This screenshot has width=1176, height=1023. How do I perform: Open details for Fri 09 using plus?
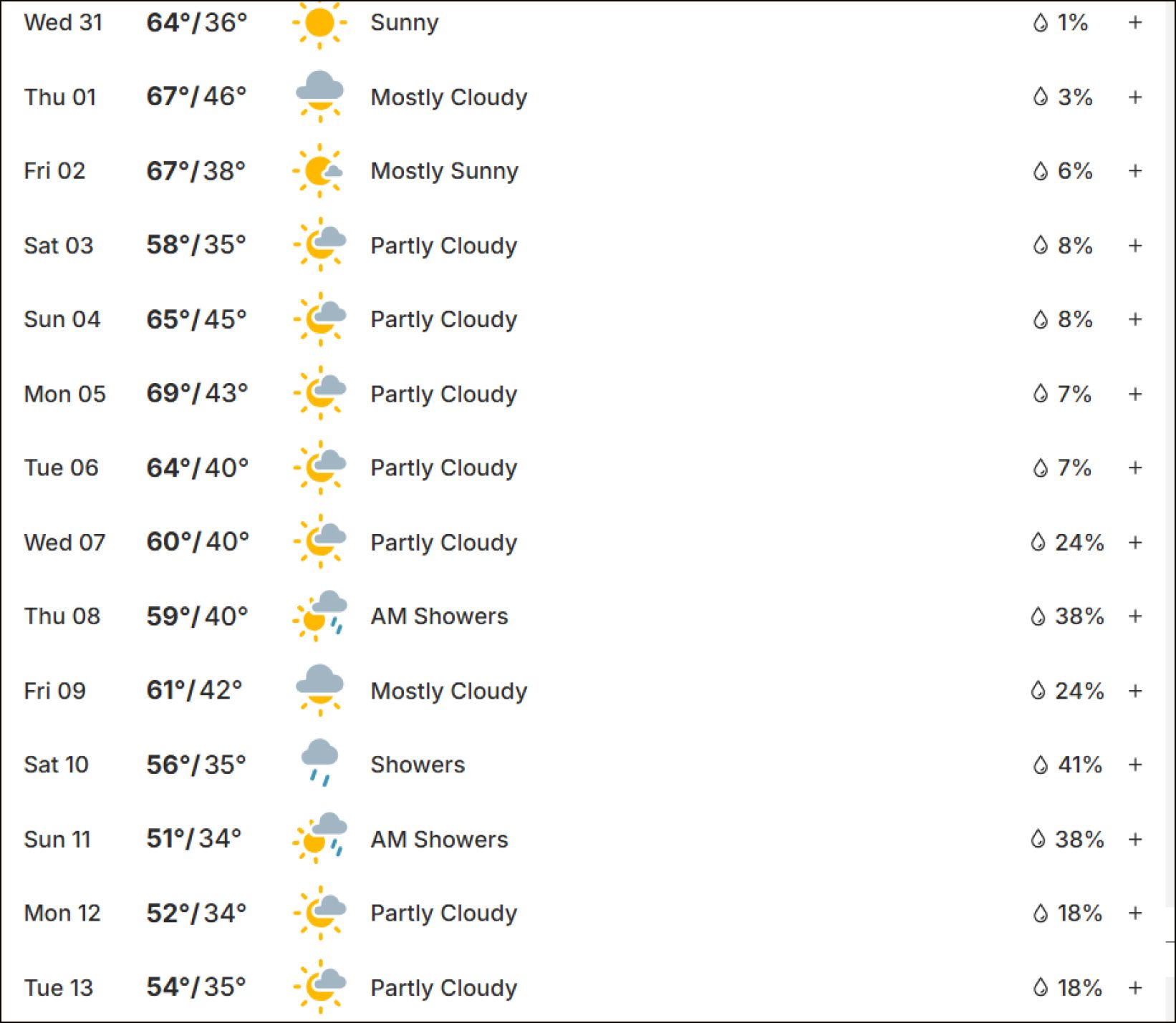click(1135, 691)
